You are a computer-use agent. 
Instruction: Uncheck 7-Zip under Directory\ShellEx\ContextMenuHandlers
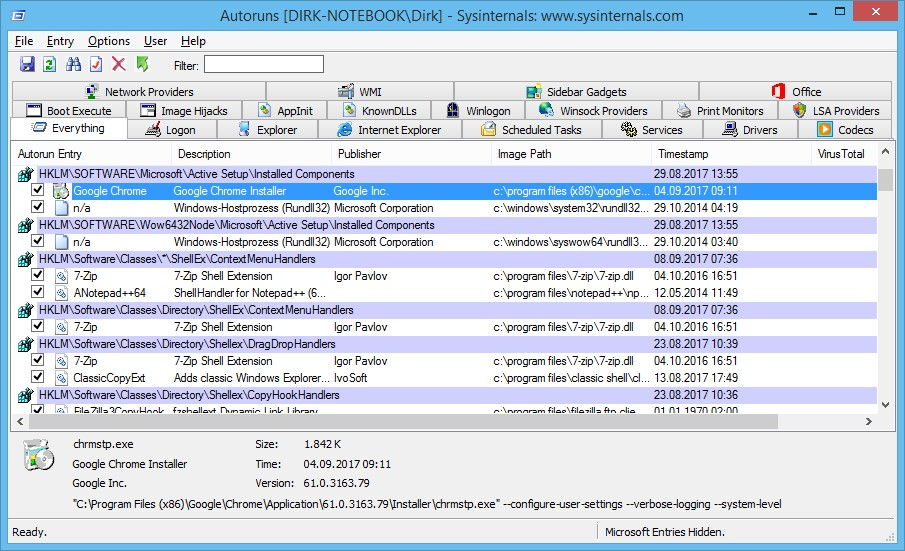[38, 325]
